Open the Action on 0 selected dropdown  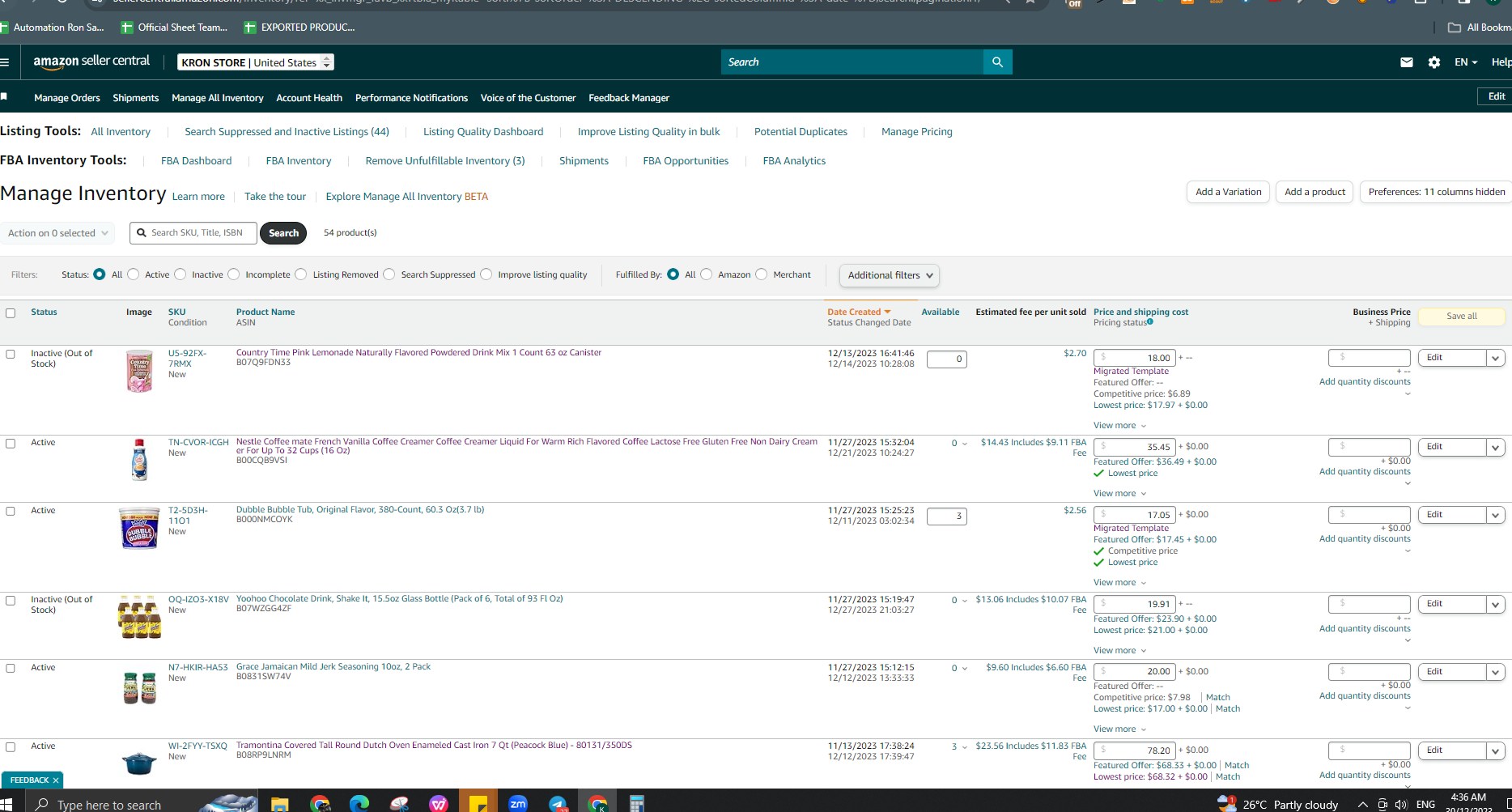57,233
